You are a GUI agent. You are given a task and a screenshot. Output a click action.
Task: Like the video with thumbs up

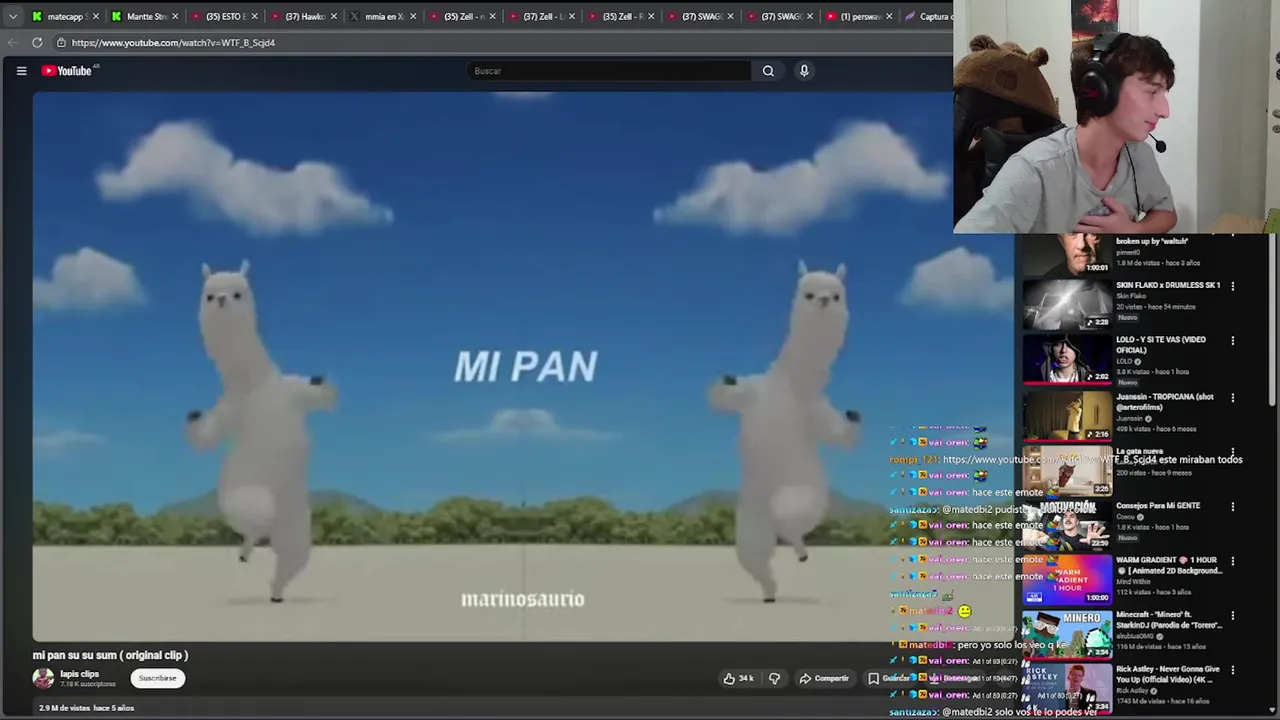[x=738, y=678]
